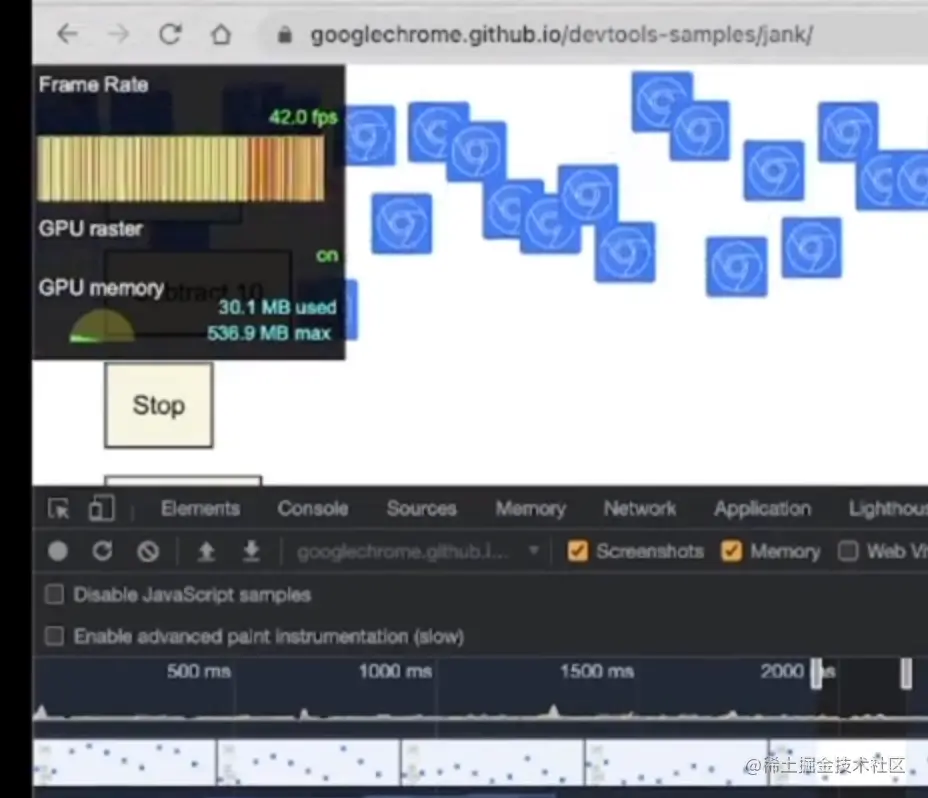The width and height of the screenshot is (928, 798).
Task: Click the 500 ms timeline marker
Action: tap(198, 671)
